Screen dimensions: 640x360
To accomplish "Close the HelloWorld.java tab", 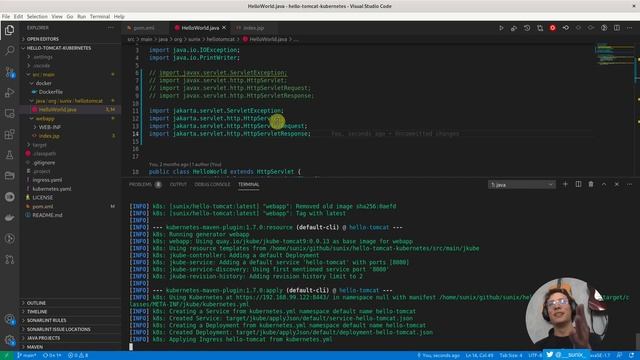I will tap(224, 28).
